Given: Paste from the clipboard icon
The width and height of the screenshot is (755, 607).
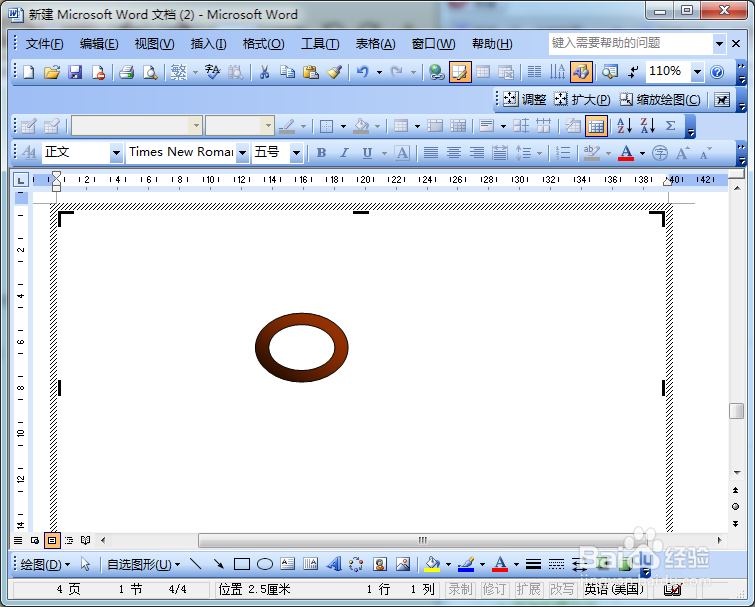Looking at the screenshot, I should pyautogui.click(x=311, y=72).
